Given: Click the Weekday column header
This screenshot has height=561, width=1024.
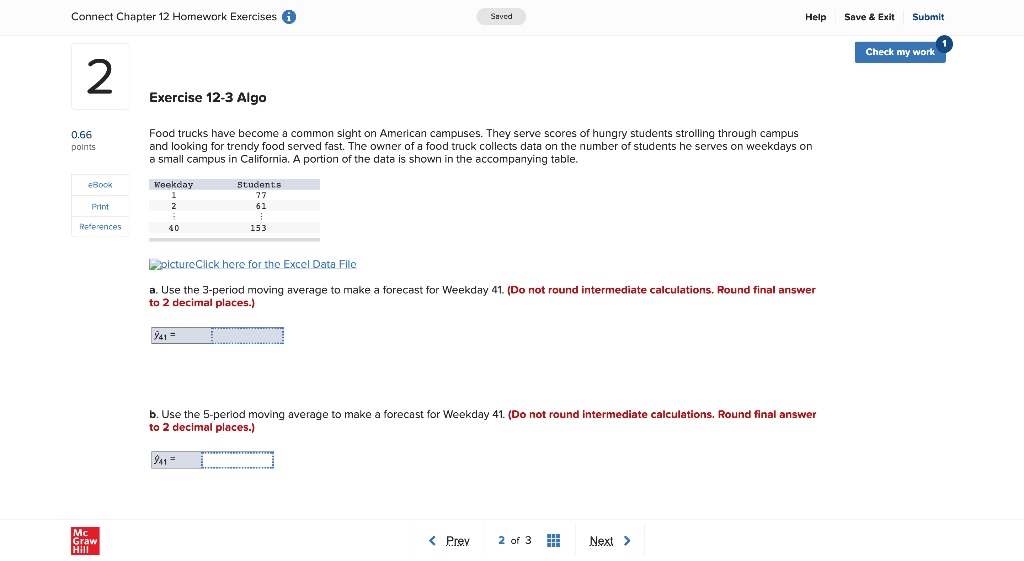Looking at the screenshot, I should click(x=174, y=185).
